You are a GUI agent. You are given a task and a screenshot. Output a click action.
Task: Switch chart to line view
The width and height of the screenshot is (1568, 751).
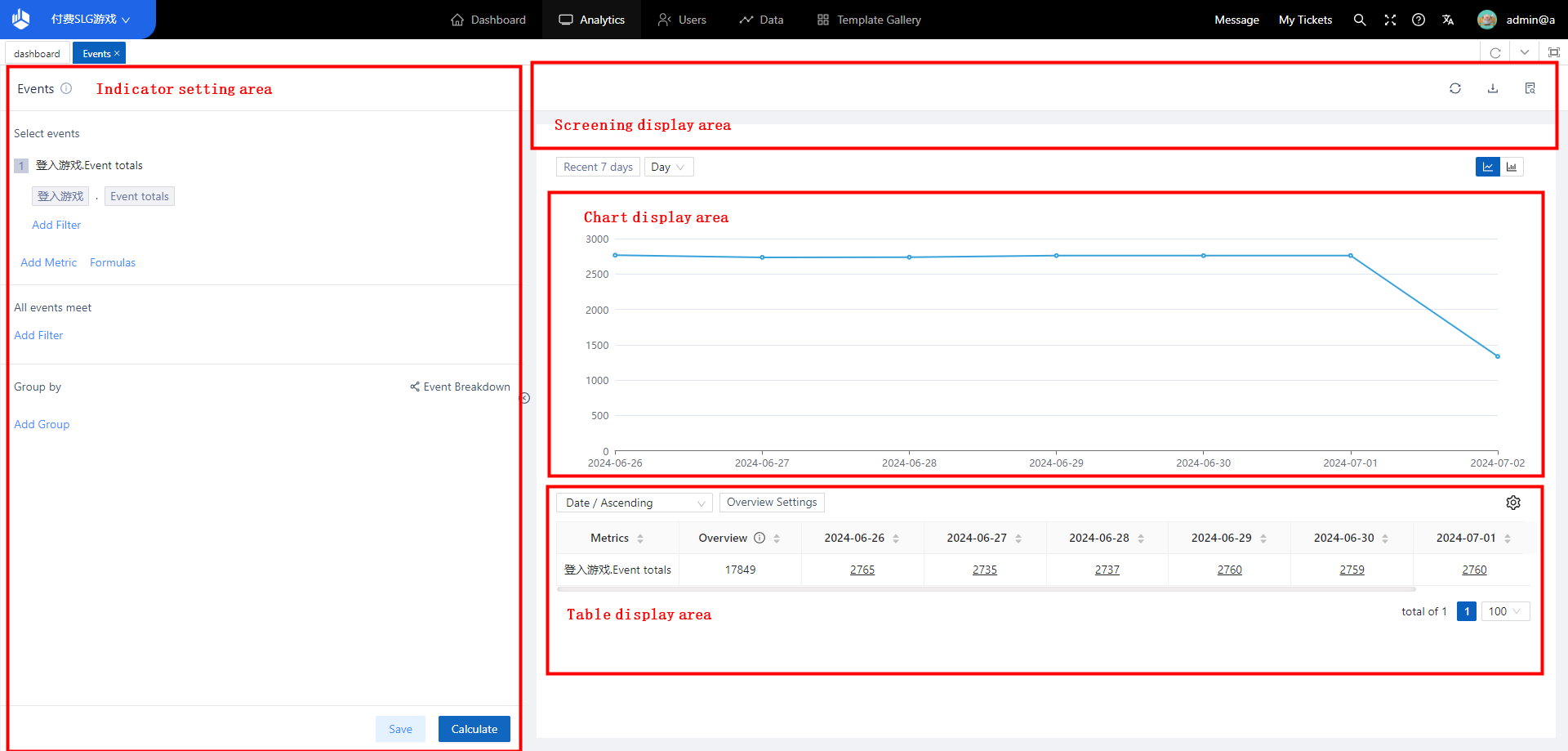(x=1487, y=167)
